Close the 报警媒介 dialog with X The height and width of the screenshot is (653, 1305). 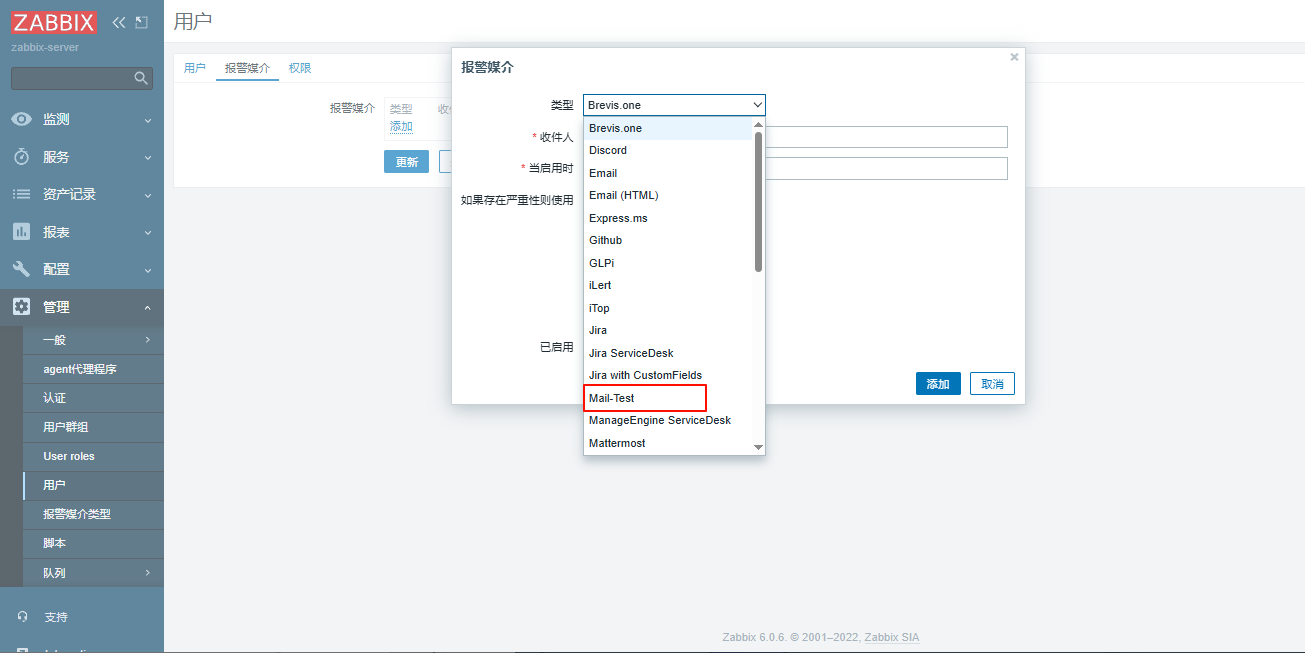[1014, 57]
